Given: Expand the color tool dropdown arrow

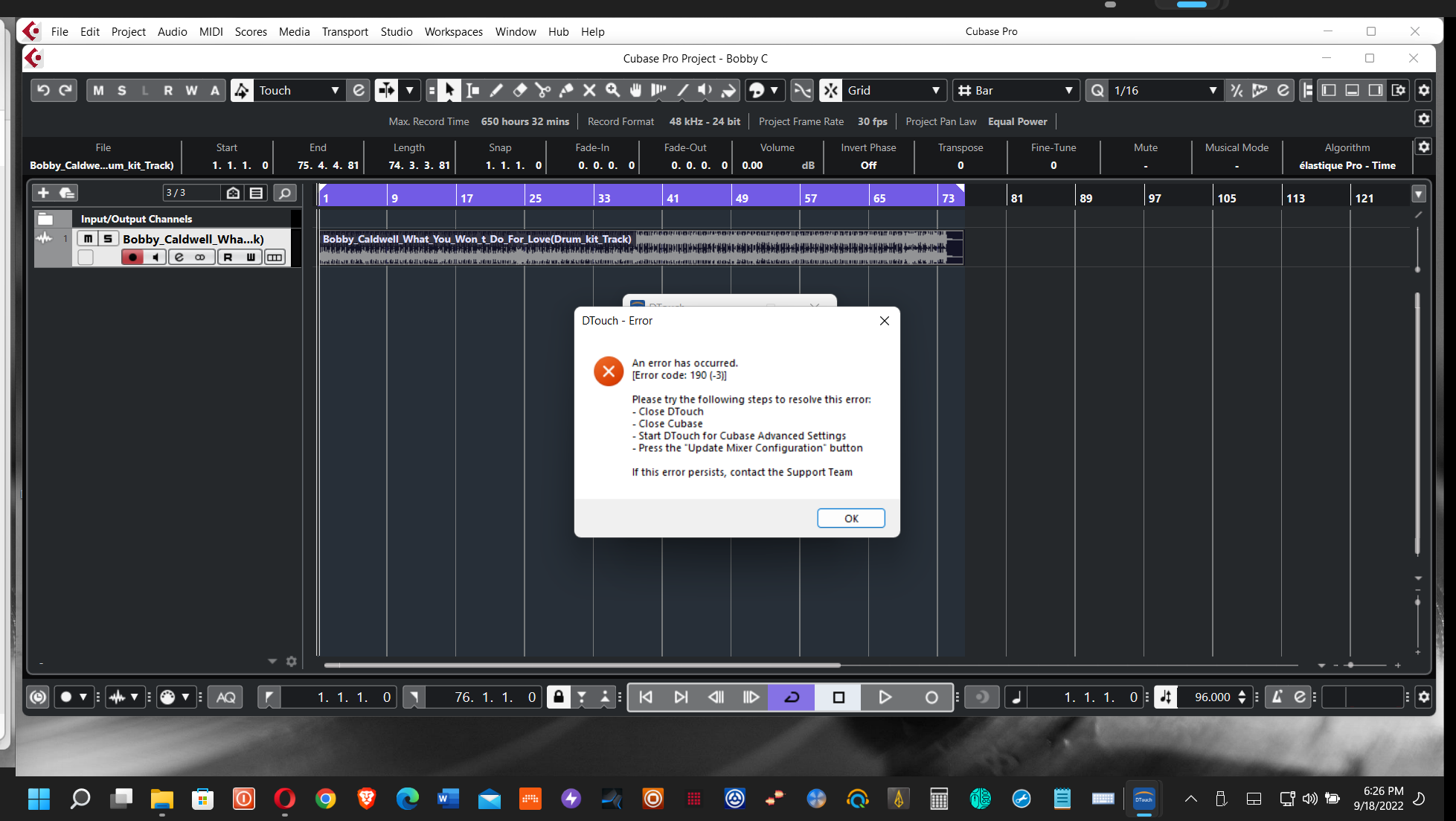Looking at the screenshot, I should [774, 90].
